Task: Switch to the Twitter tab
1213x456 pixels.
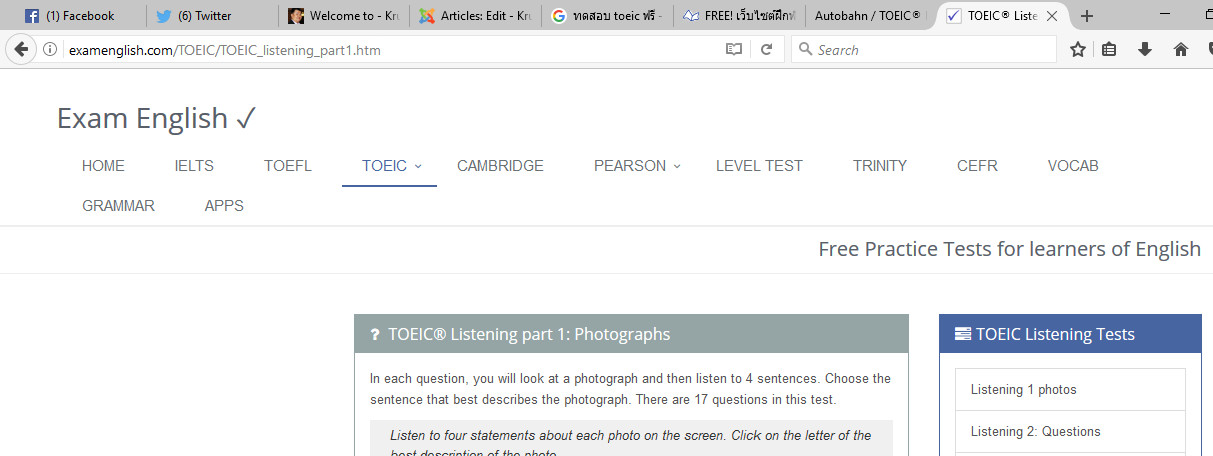Action: click(211, 16)
